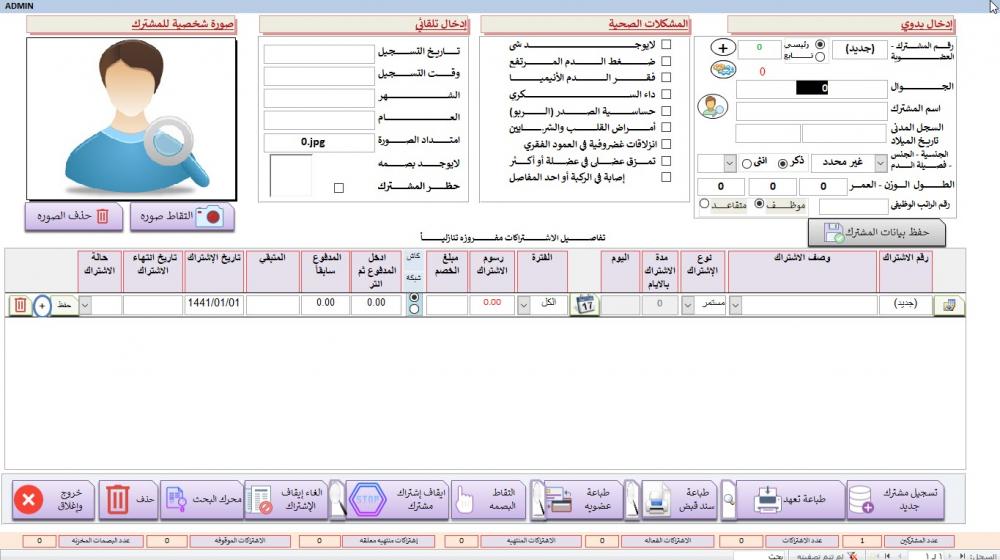Check تمزق عضلي في عضلة أو أكثر checkbox
This screenshot has width=1000, height=560.
[x=666, y=161]
